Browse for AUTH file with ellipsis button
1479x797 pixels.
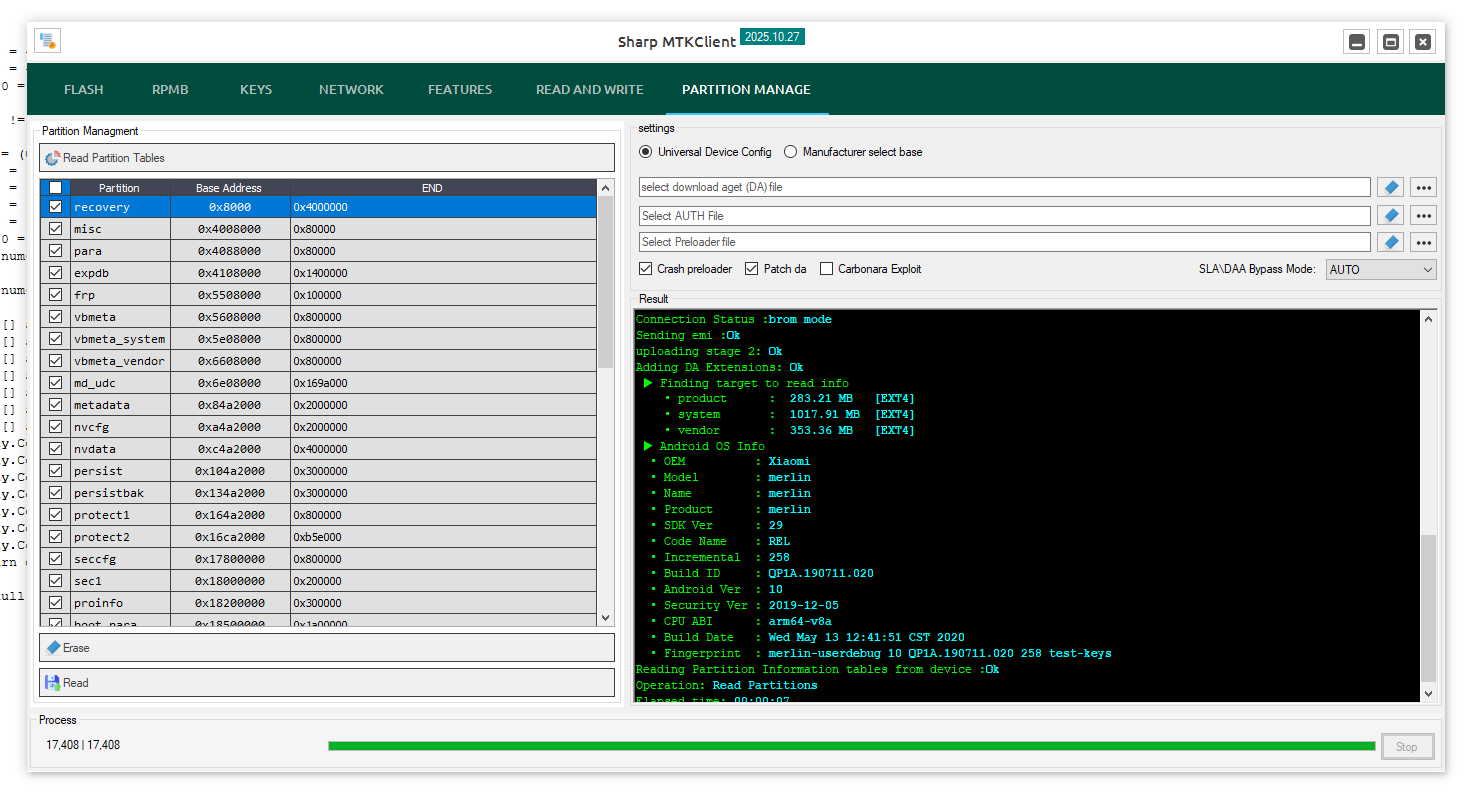(1423, 216)
